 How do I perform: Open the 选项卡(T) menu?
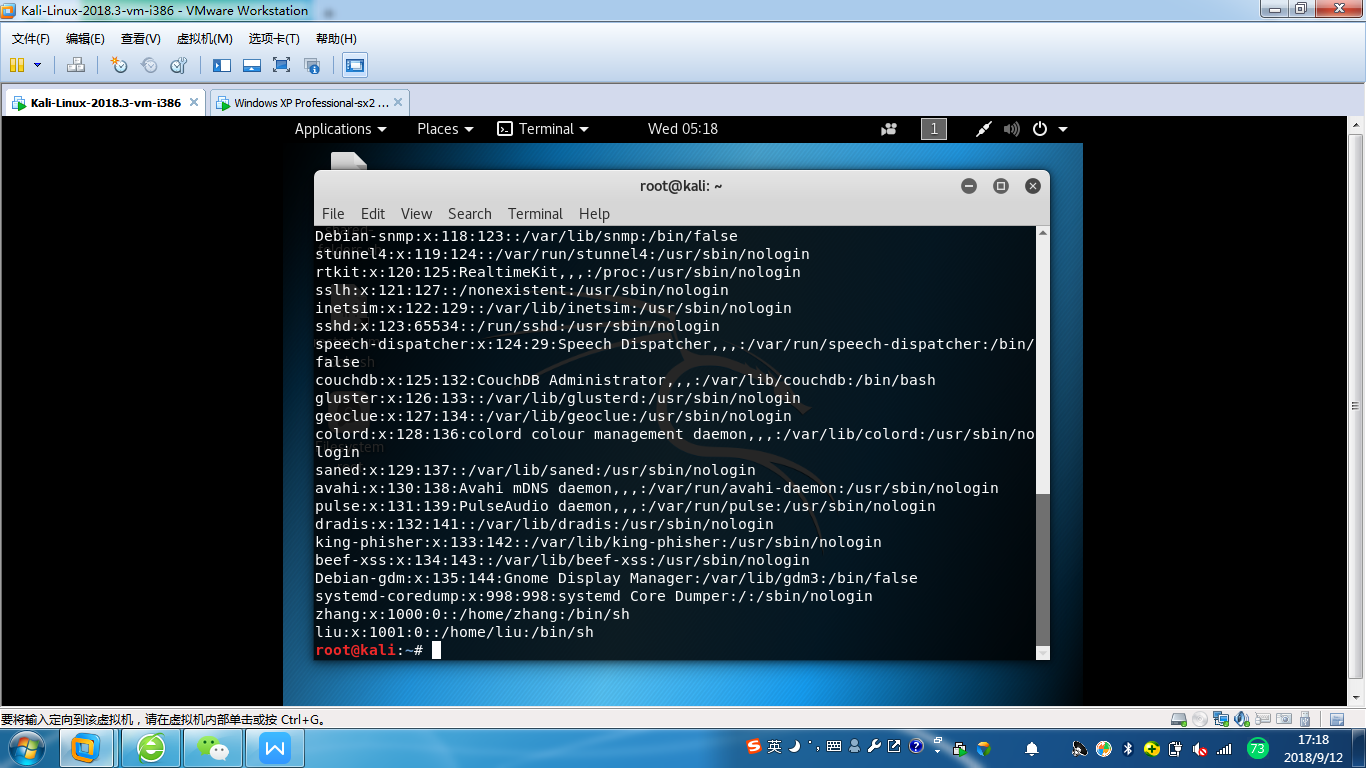pos(274,39)
